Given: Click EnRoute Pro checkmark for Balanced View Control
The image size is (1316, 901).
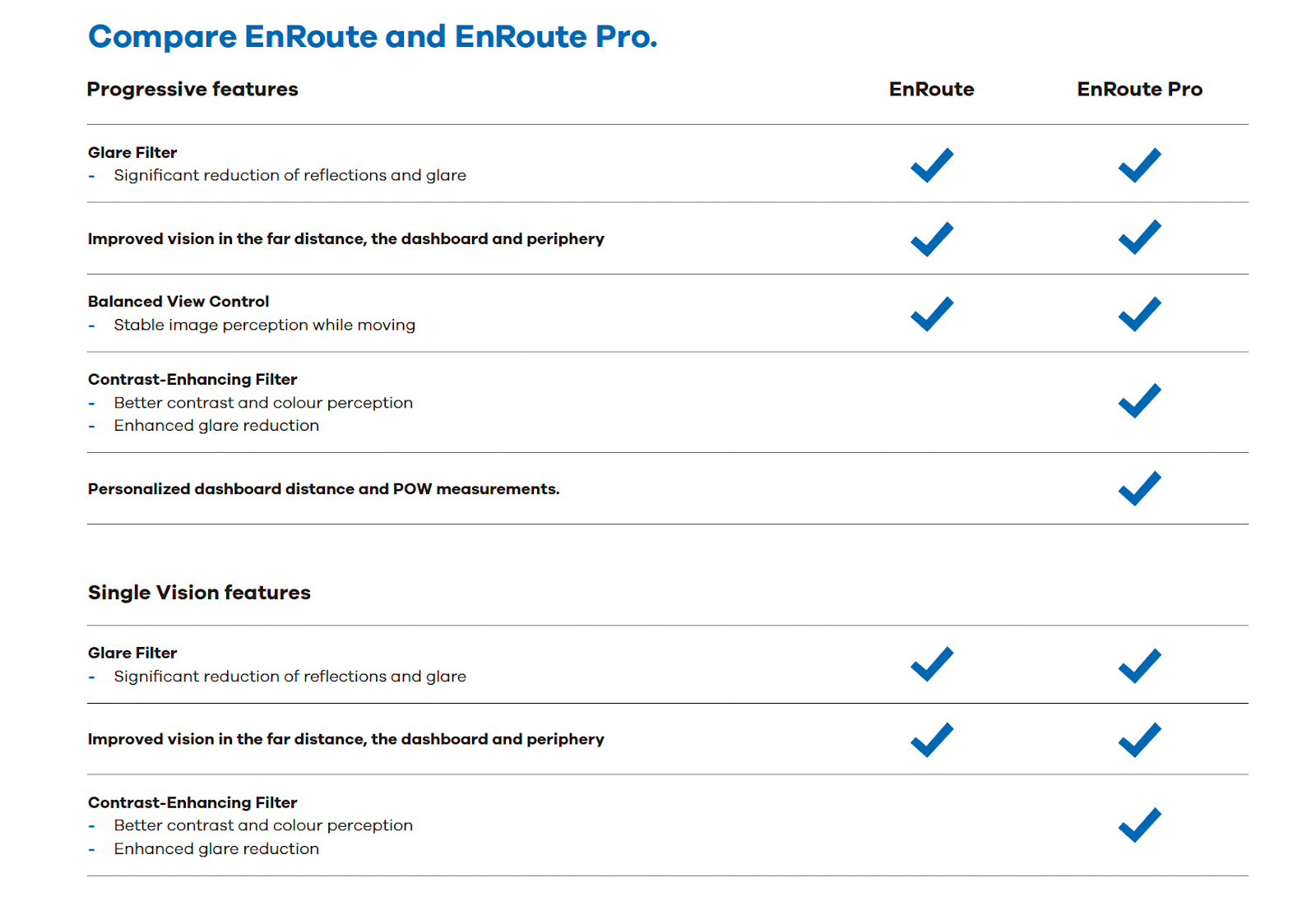Looking at the screenshot, I should pyautogui.click(x=1140, y=314).
